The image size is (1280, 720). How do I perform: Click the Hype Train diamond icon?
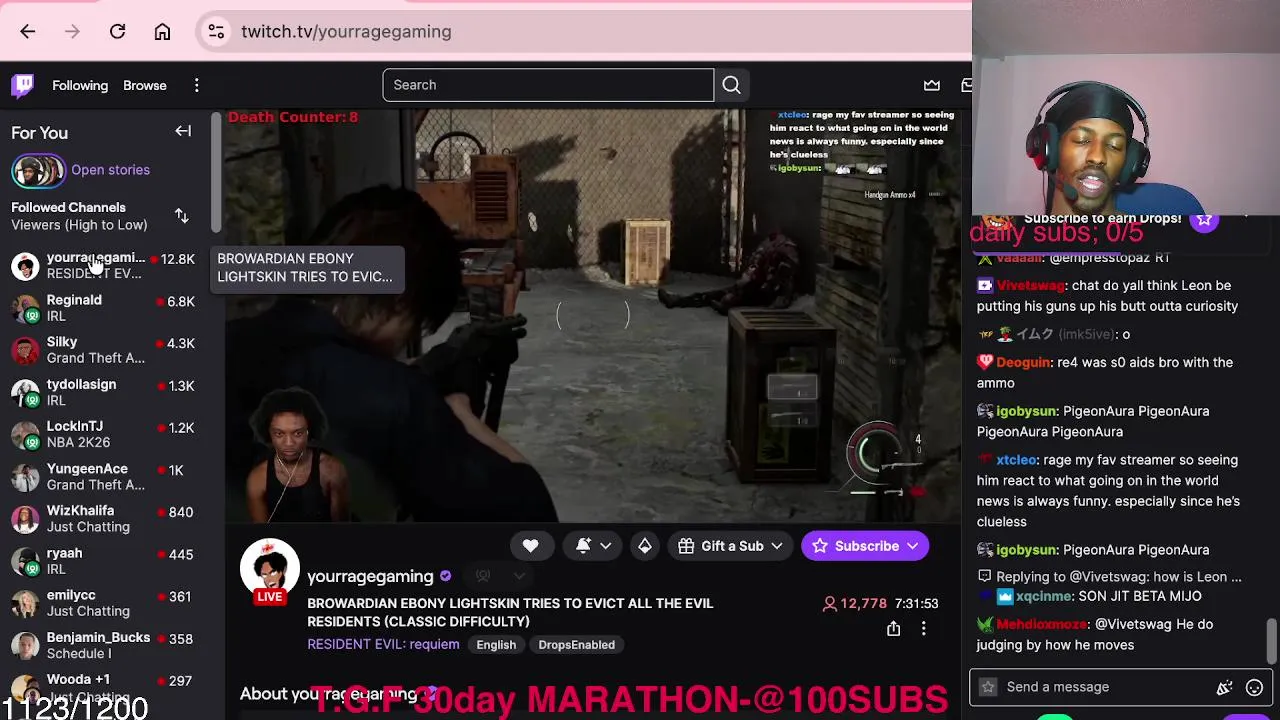pyautogui.click(x=645, y=546)
